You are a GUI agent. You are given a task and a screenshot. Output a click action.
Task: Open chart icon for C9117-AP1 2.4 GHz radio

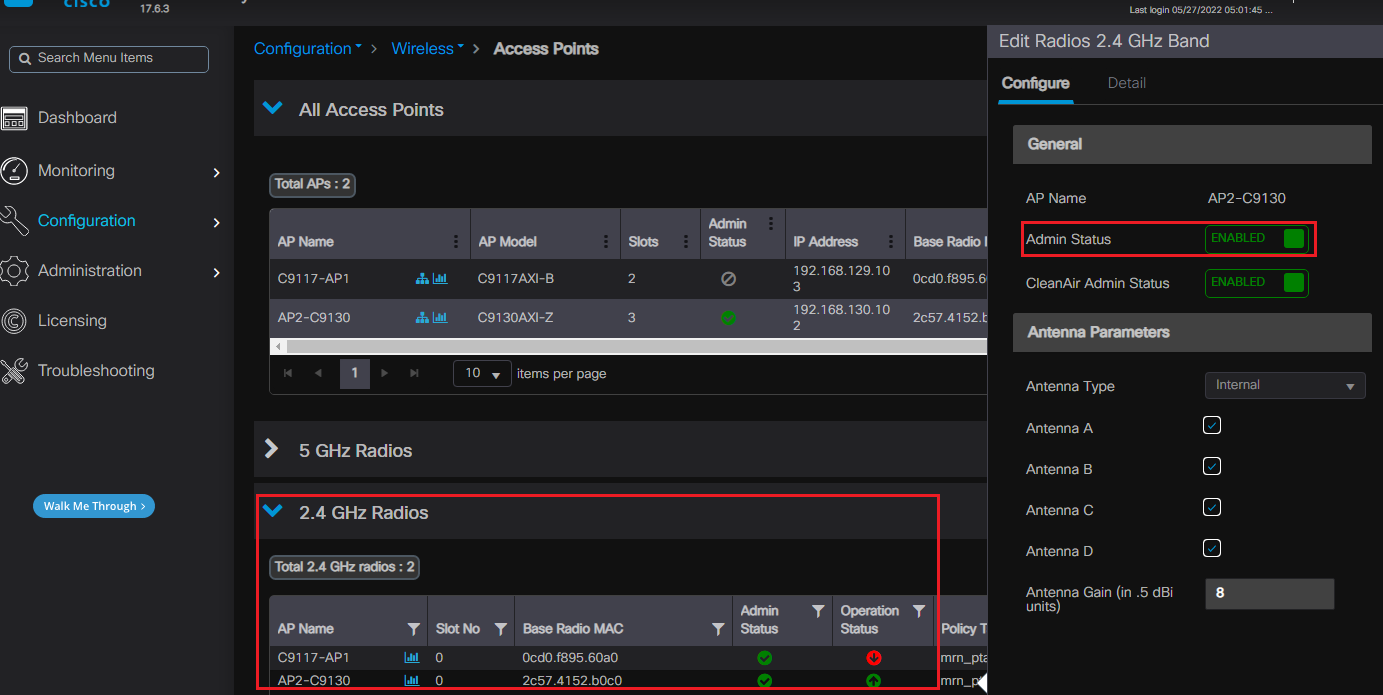[411, 657]
